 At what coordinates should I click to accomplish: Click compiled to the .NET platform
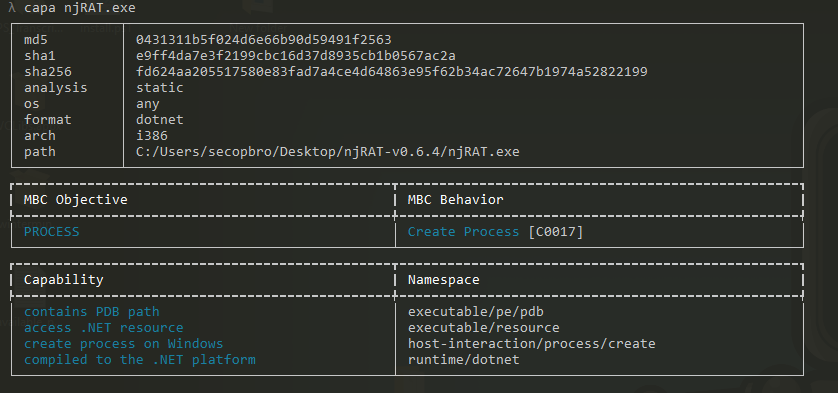139,359
